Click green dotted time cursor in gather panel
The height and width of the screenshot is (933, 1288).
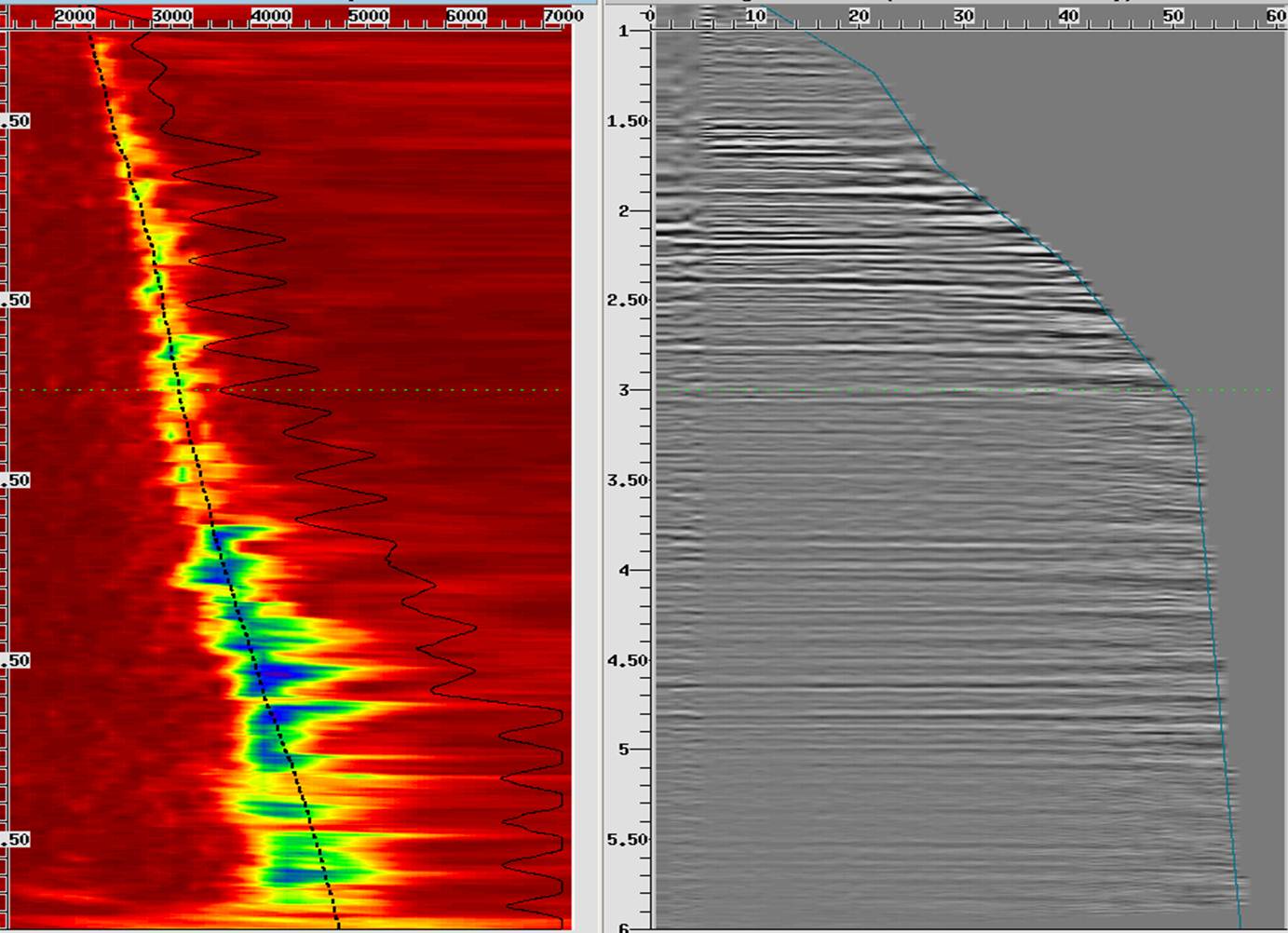coord(964,390)
